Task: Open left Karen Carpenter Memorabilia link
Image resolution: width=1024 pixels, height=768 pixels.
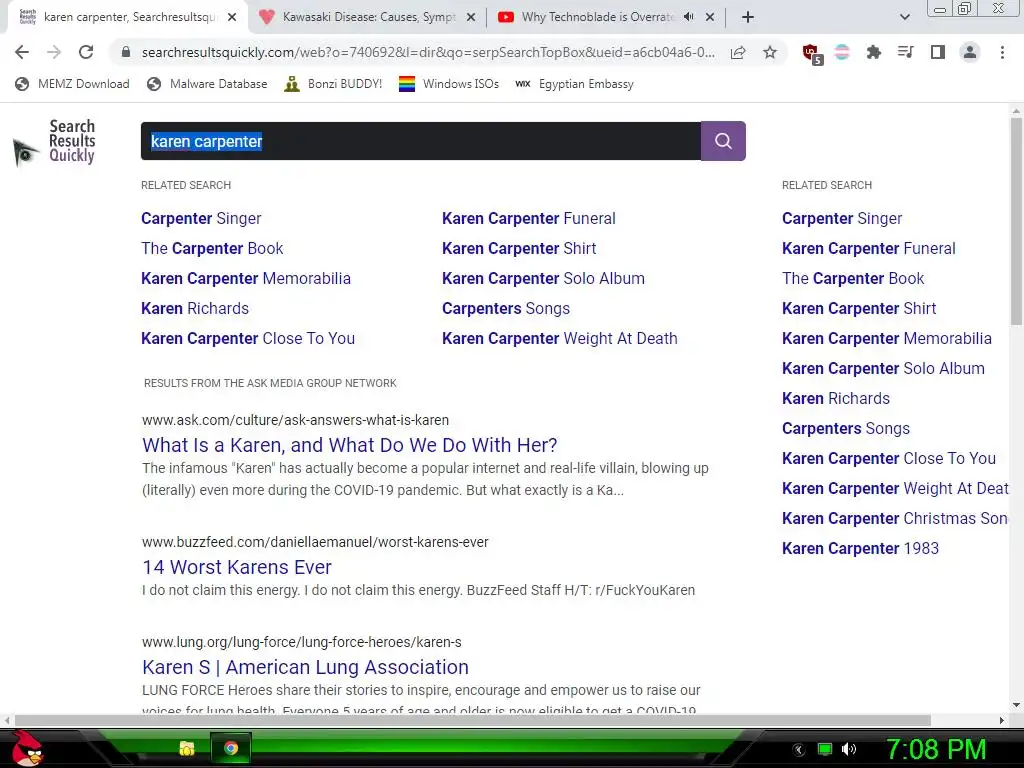Action: coord(246,278)
